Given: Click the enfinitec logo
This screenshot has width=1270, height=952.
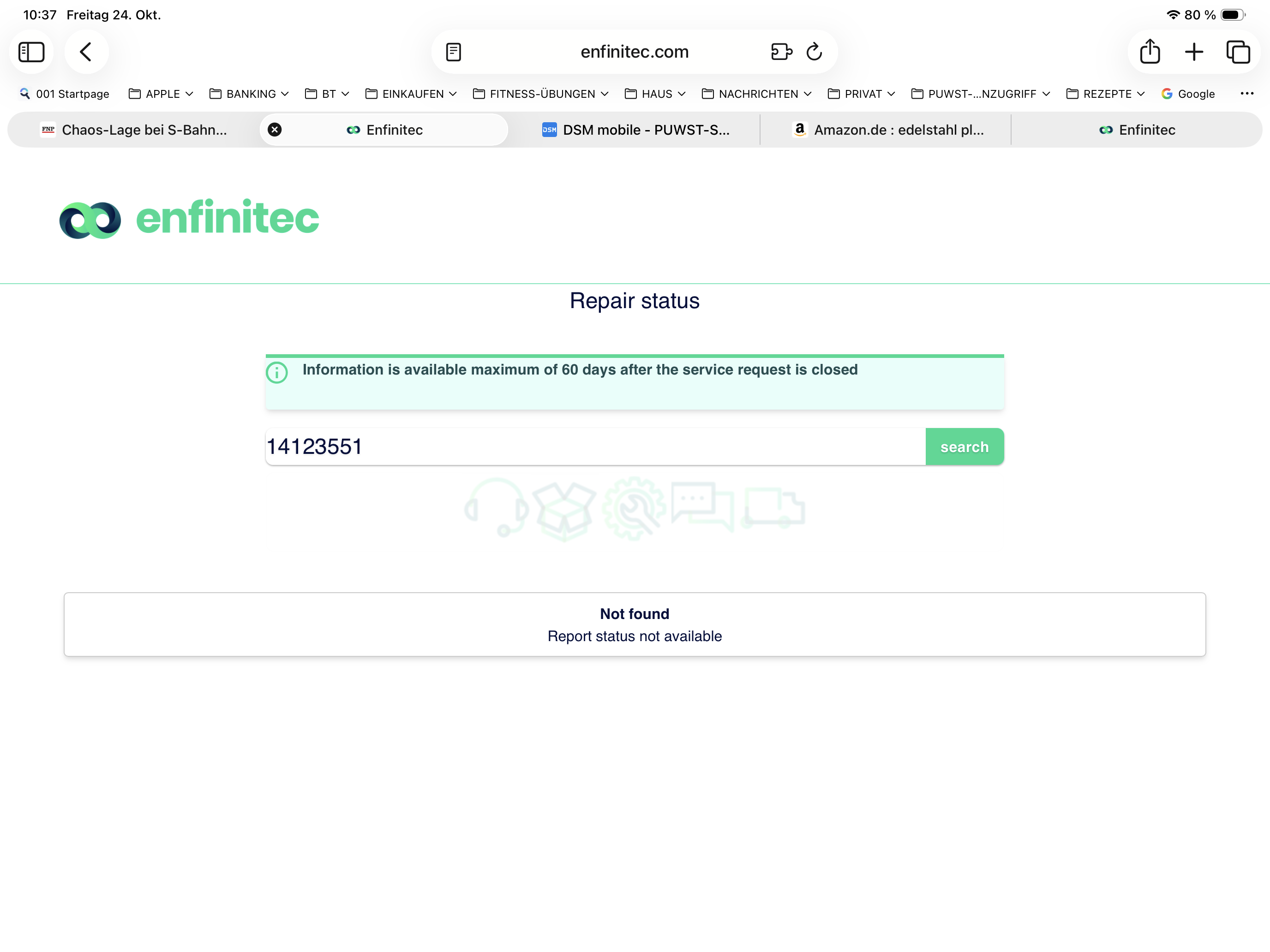Looking at the screenshot, I should (190, 219).
